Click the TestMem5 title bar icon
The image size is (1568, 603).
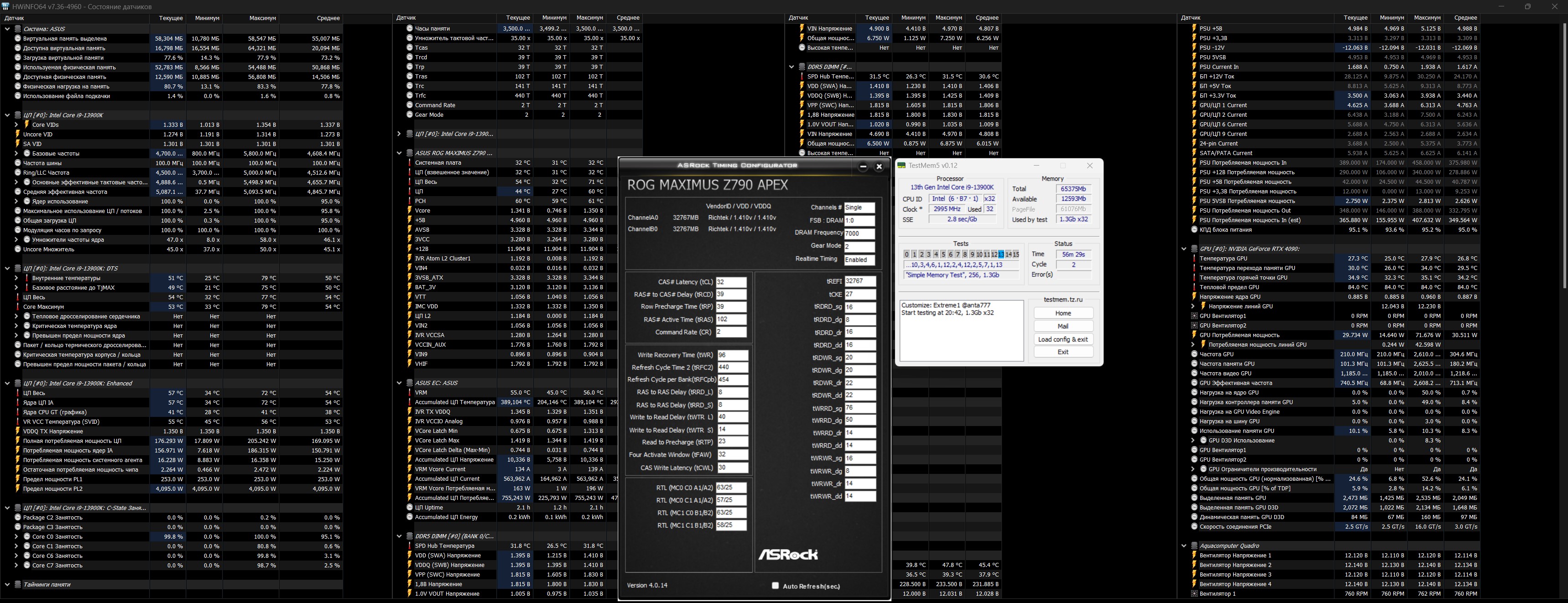point(902,166)
